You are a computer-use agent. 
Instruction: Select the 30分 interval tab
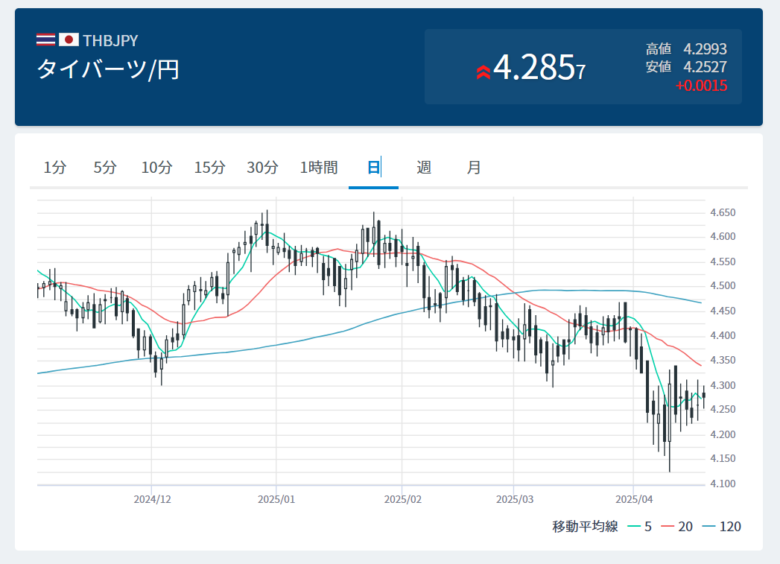tap(262, 167)
